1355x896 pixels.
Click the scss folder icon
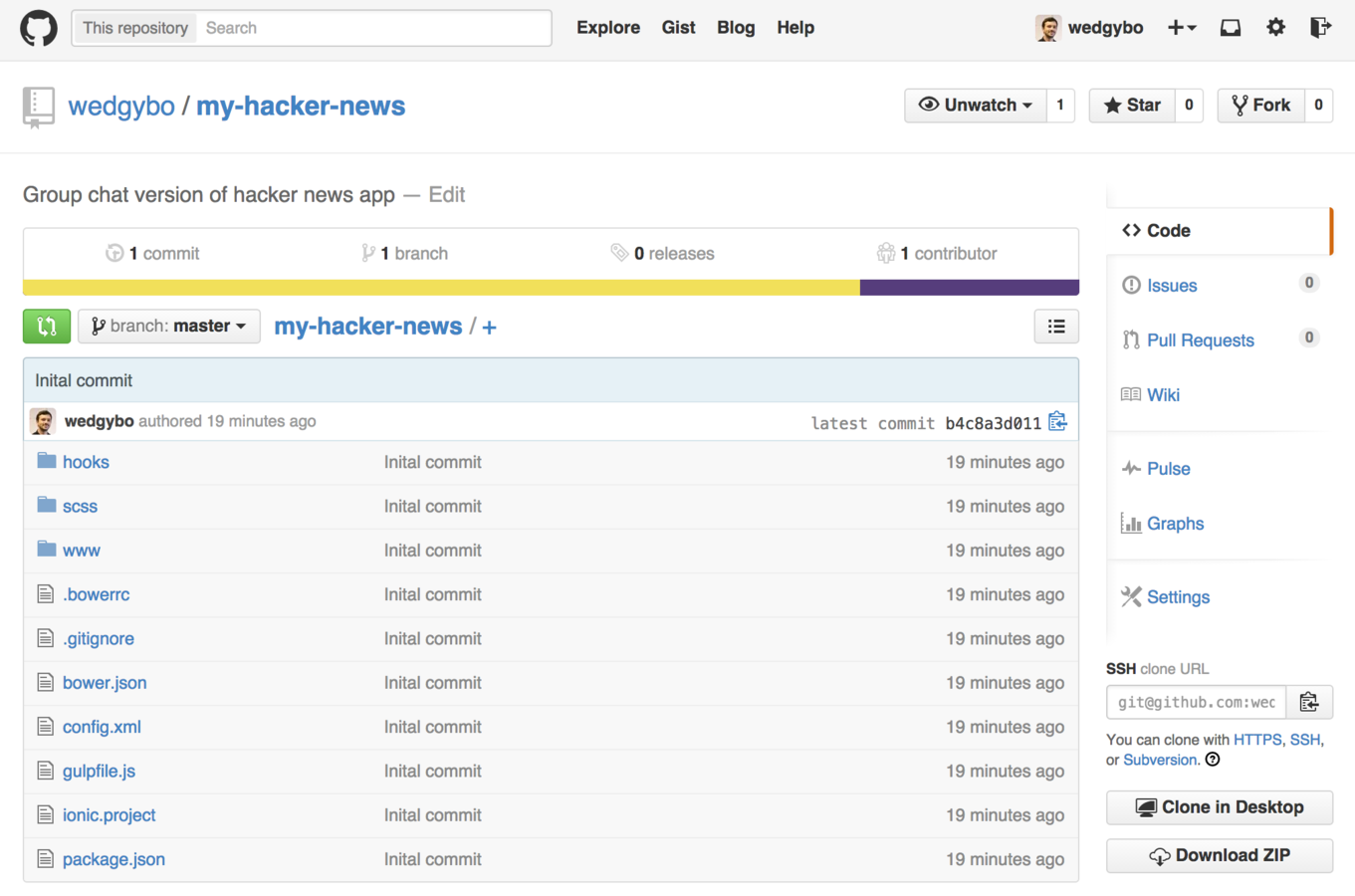click(x=46, y=505)
